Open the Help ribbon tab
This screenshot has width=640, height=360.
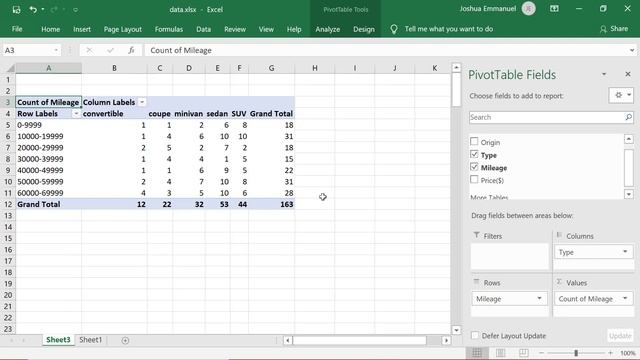pyautogui.click(x=294, y=29)
